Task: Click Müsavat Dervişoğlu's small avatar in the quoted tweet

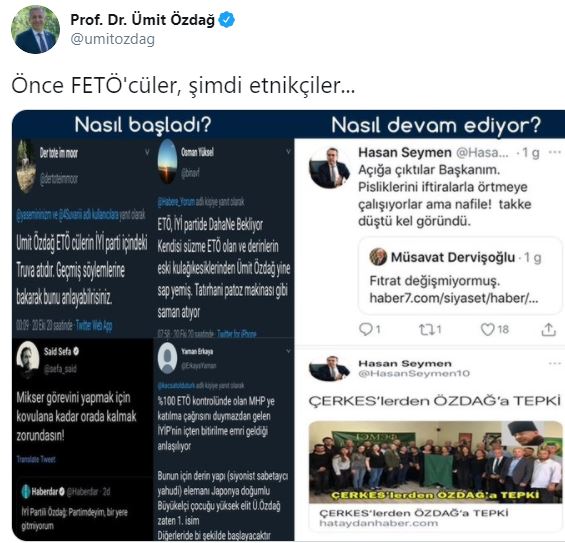Action: pyautogui.click(x=378, y=257)
